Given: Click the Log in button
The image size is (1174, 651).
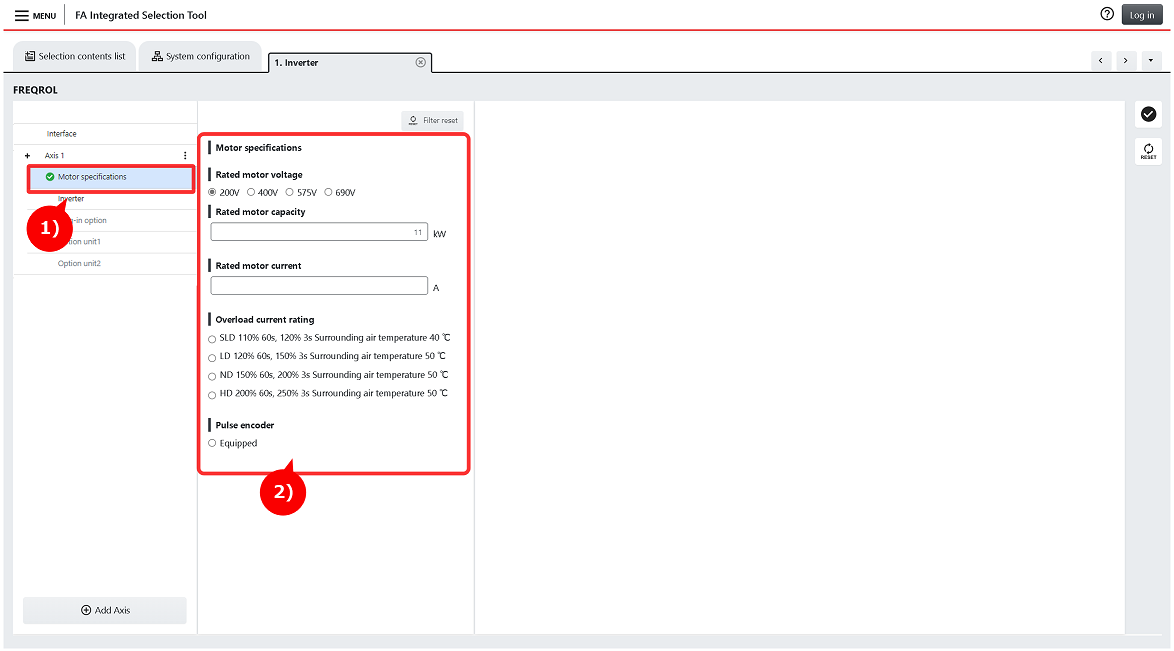Looking at the screenshot, I should pyautogui.click(x=1142, y=15).
